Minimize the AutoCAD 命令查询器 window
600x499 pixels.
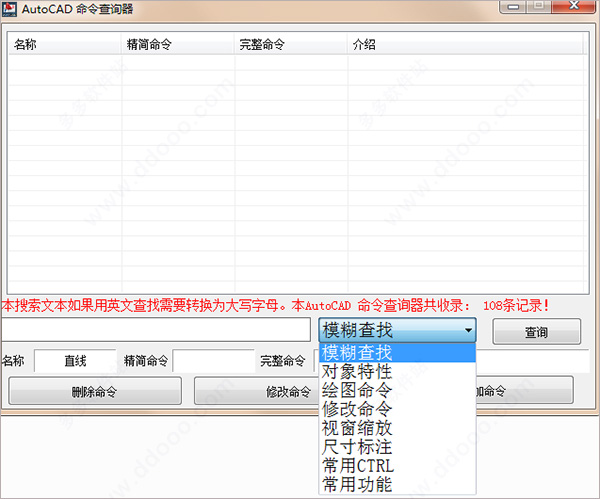513,7
